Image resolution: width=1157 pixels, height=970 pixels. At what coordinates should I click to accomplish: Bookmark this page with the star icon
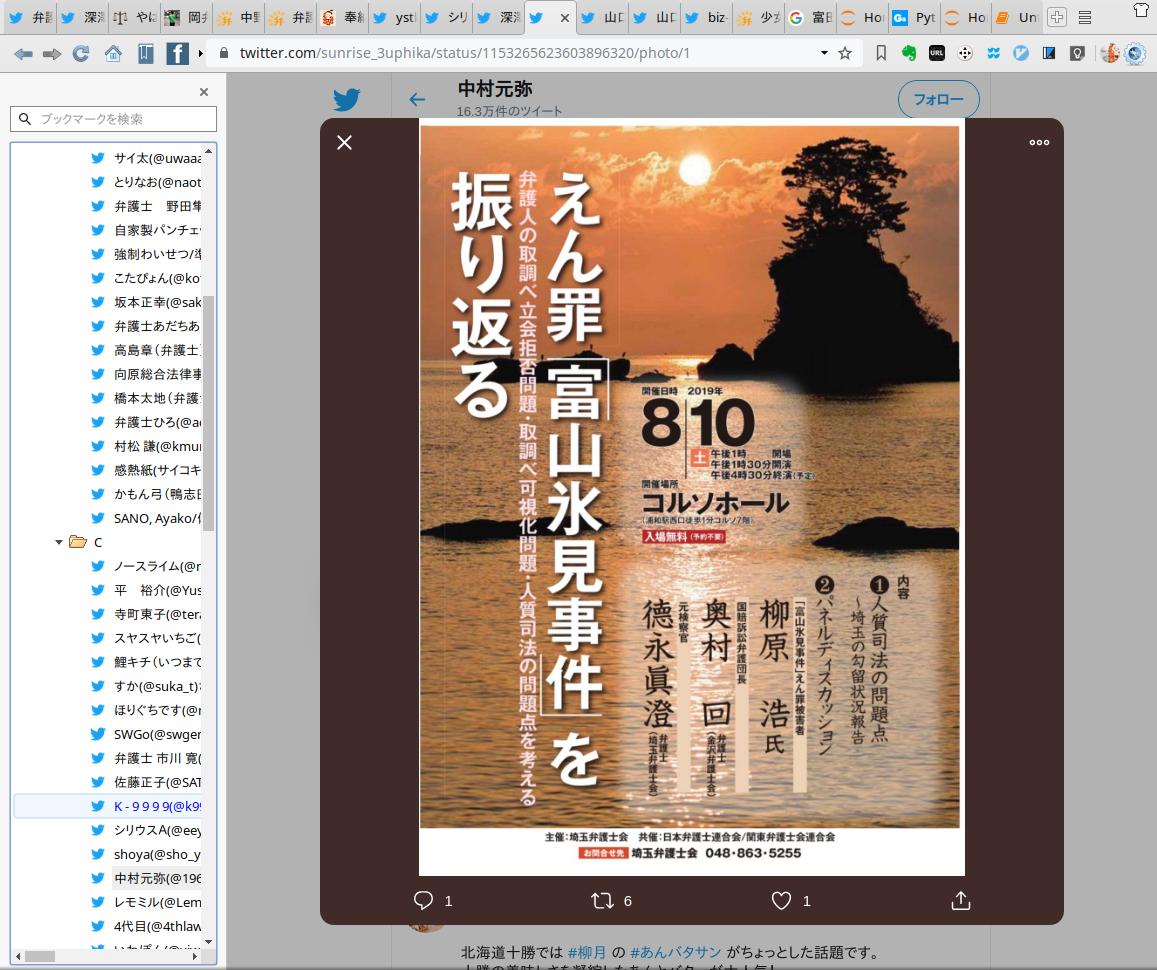tap(846, 53)
